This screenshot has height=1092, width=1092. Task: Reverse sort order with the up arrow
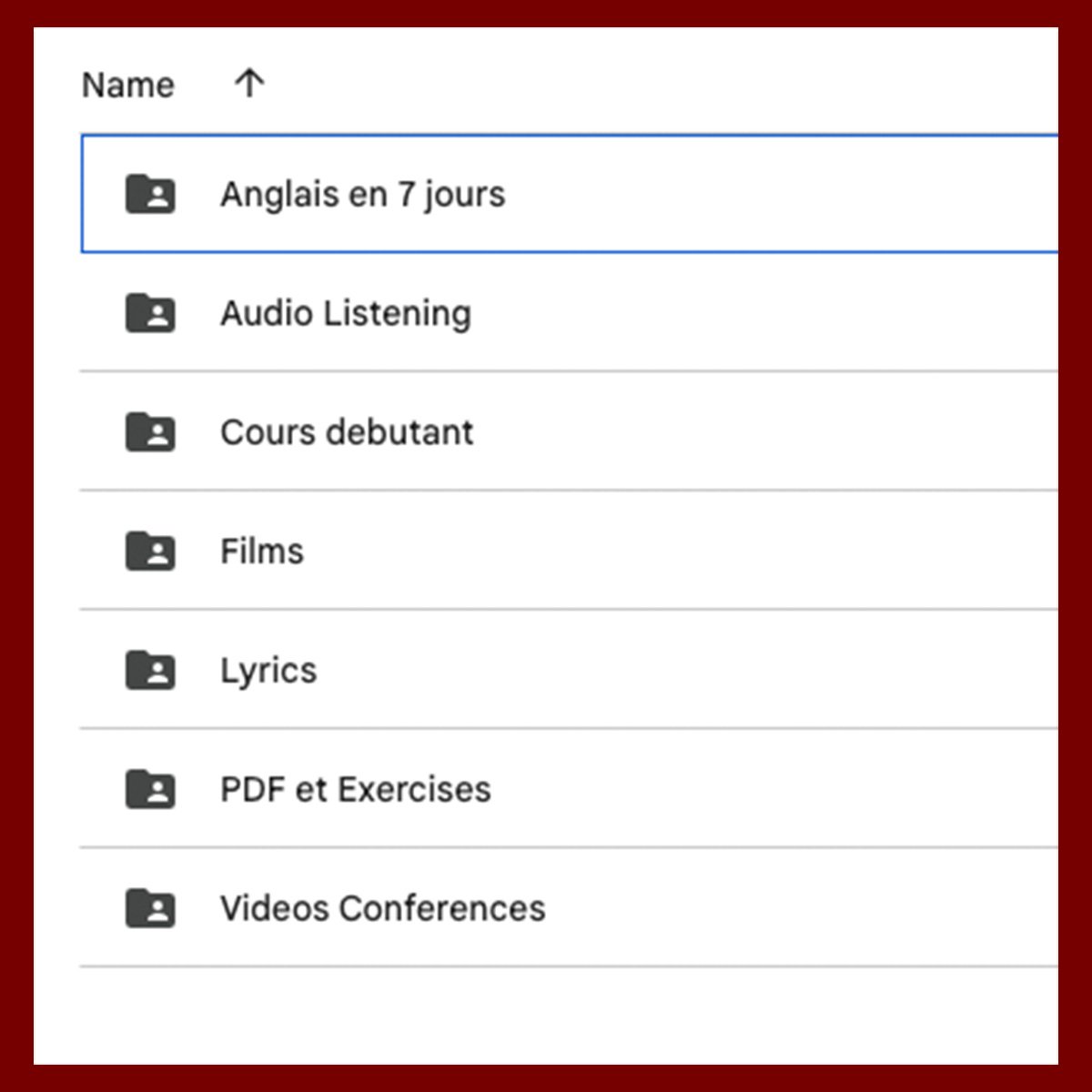(249, 84)
